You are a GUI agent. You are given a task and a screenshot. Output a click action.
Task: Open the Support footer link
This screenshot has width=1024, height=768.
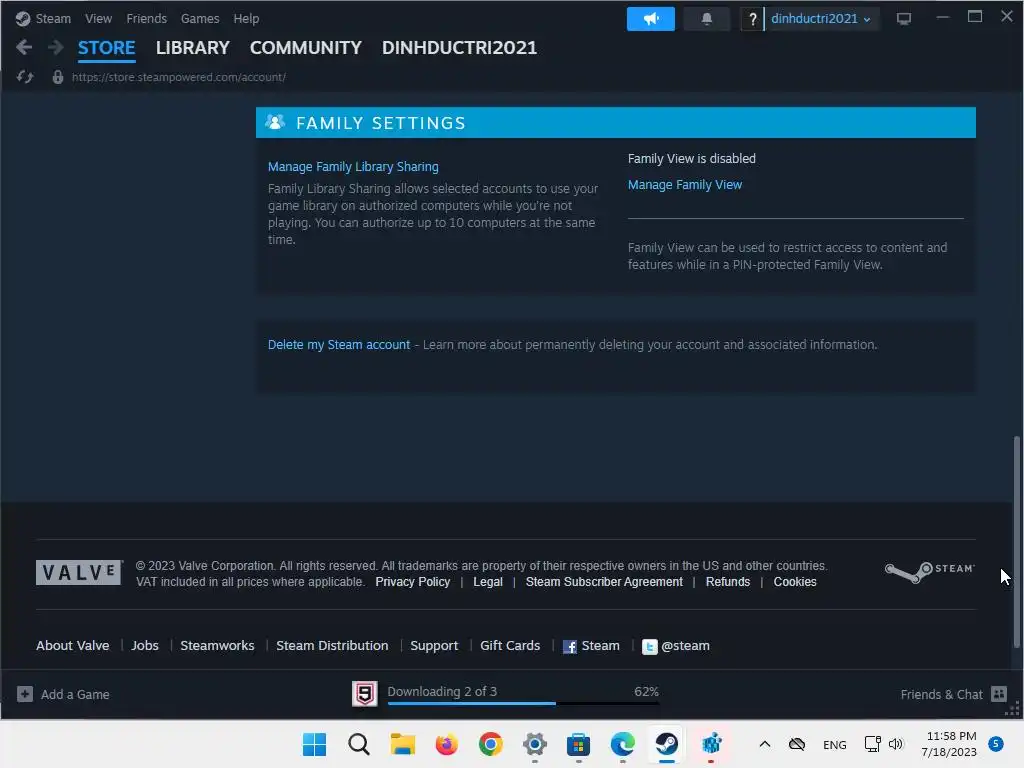tap(434, 645)
